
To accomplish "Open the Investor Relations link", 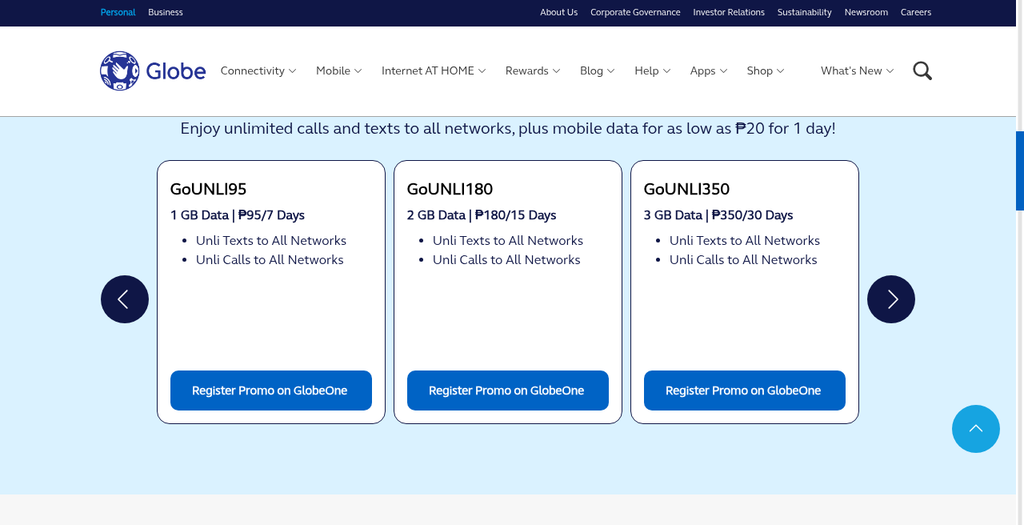I will click(x=729, y=12).
